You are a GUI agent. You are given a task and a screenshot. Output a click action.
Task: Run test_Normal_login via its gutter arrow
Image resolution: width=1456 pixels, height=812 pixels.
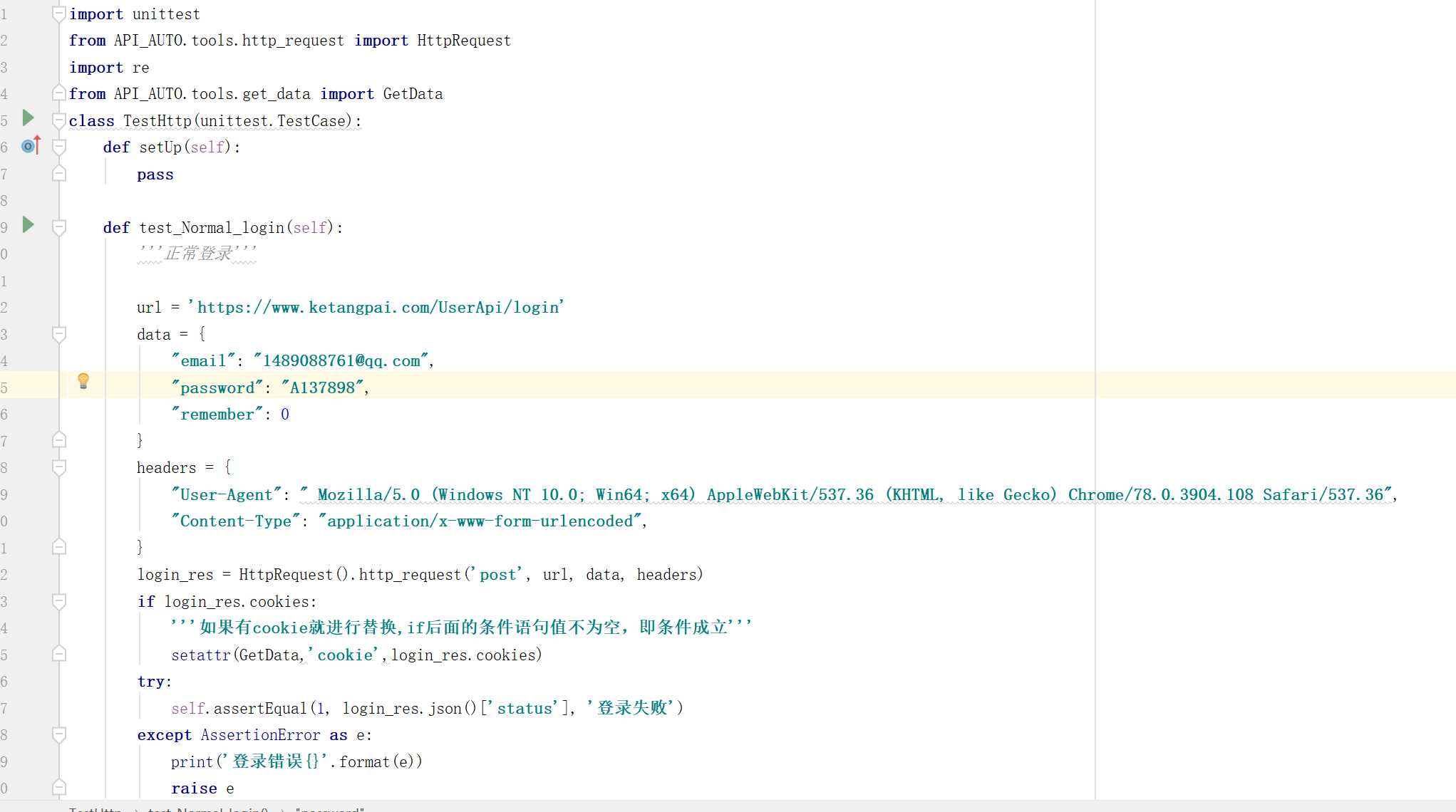tap(29, 224)
